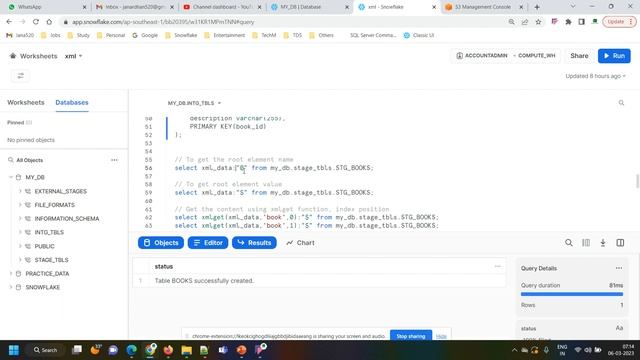Open the xml worksheet name dropdown
640x360 pixels.
click(x=73, y=56)
